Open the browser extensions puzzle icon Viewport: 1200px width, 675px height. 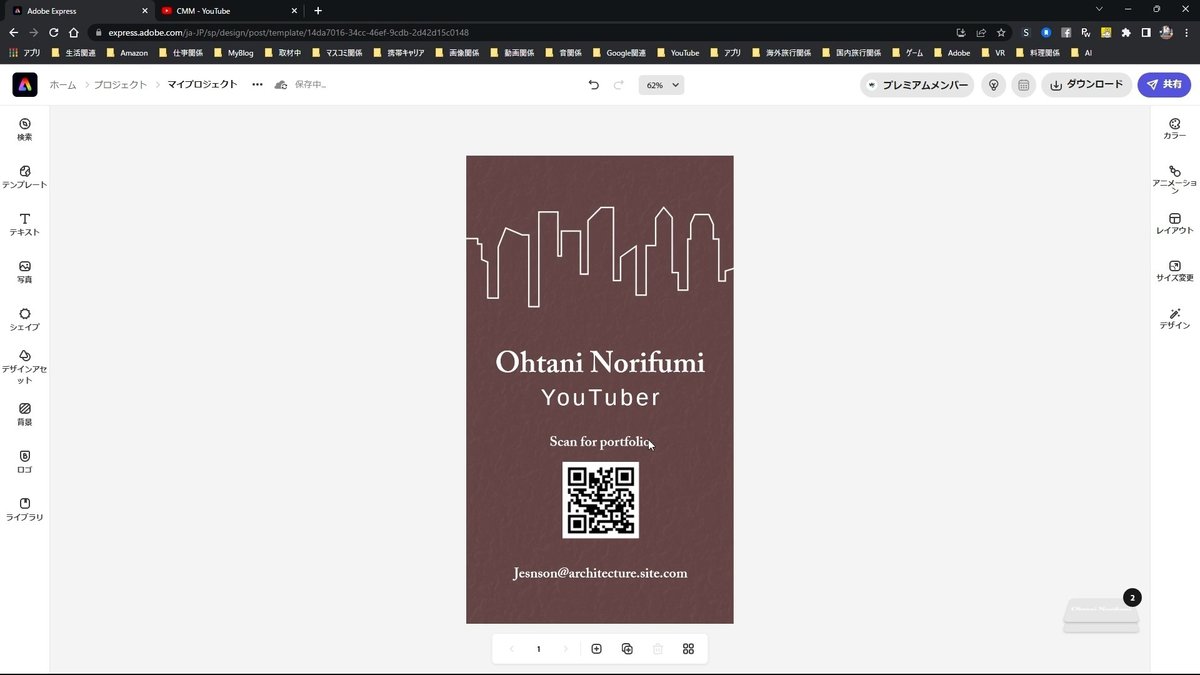(1126, 32)
